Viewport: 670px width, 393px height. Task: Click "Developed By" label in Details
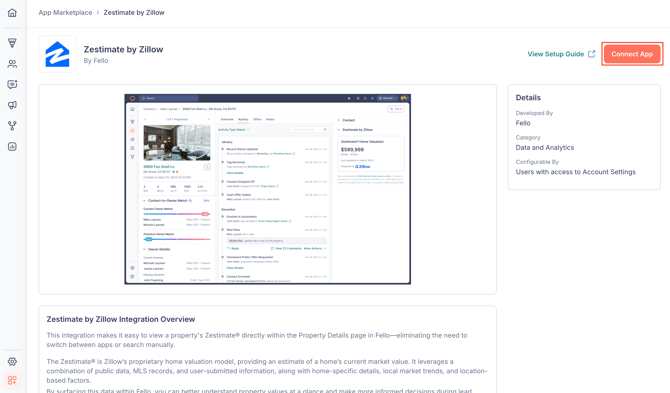(534, 113)
